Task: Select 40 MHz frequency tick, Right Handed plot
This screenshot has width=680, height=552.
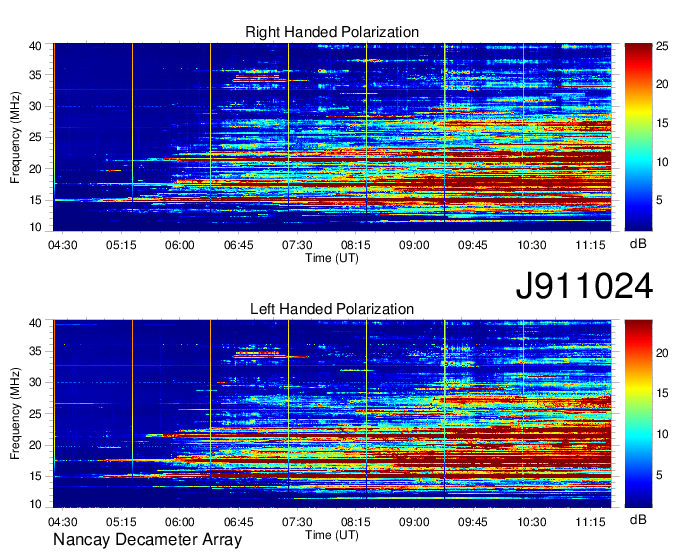Action: (x=35, y=46)
